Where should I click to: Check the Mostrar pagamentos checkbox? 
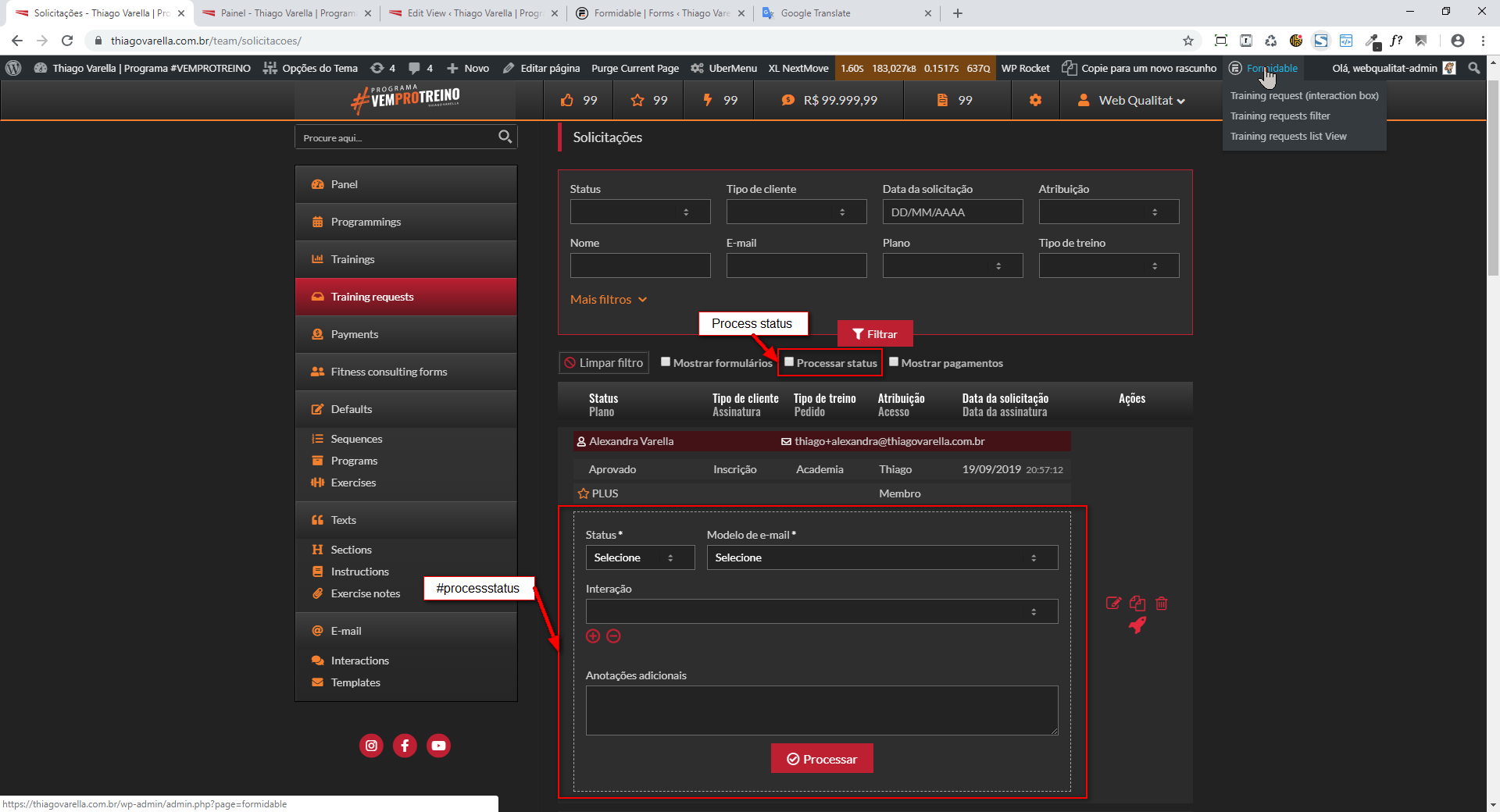point(894,362)
